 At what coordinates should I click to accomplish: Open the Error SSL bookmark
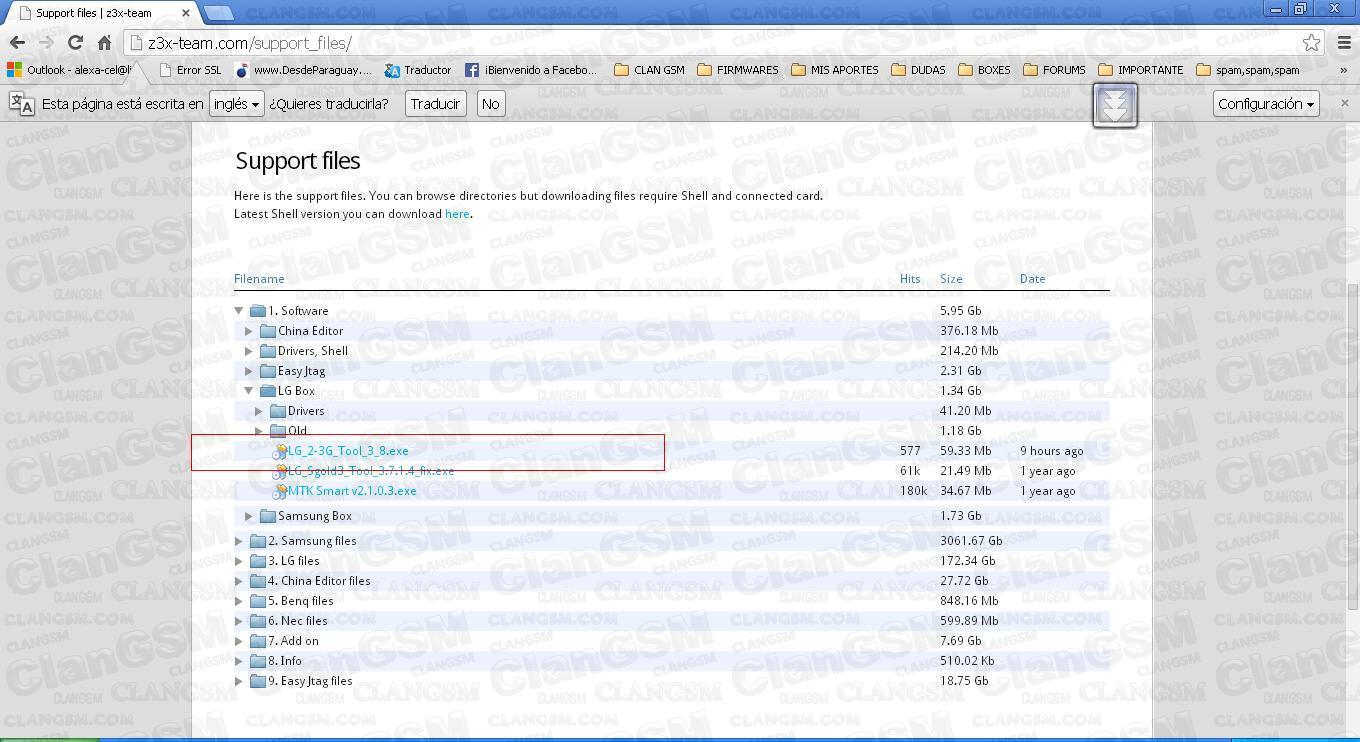189,70
